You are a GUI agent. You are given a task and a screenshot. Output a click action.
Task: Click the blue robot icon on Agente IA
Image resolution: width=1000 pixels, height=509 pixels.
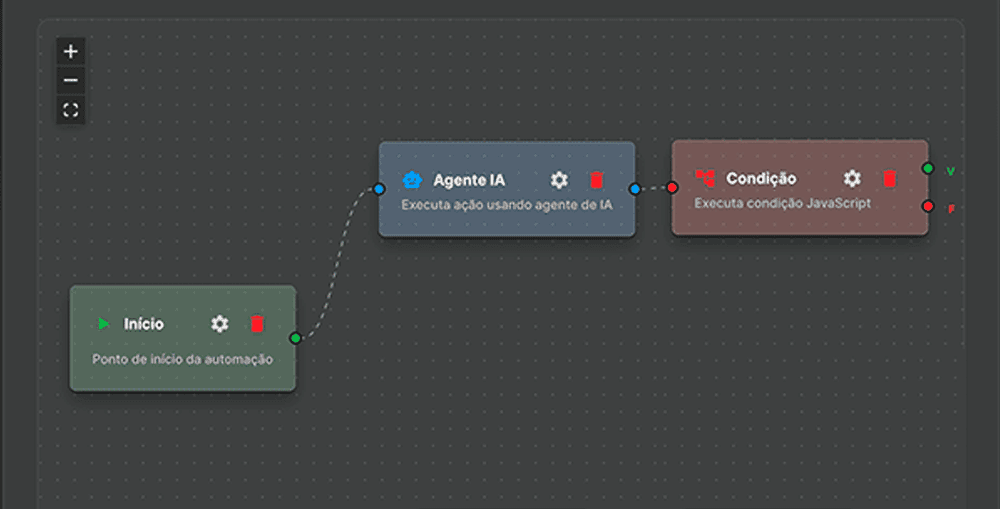coord(412,180)
